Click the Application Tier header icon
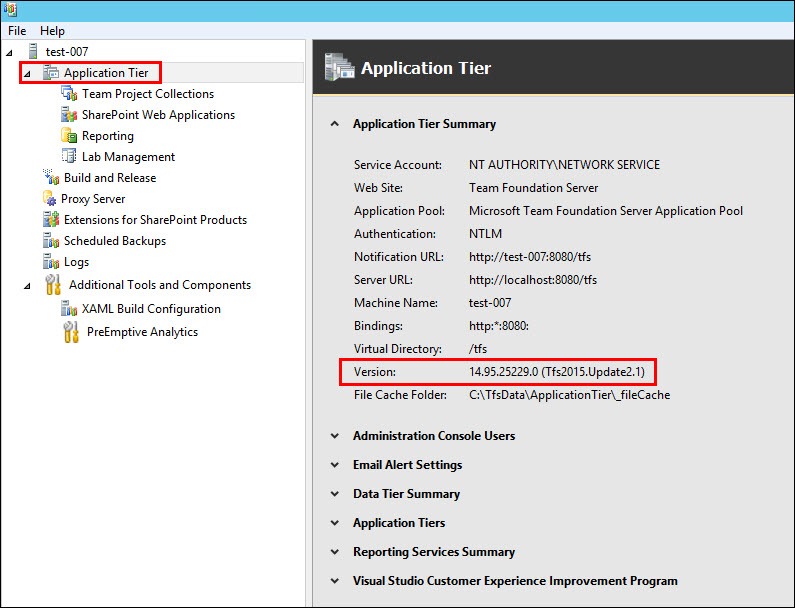 click(339, 67)
